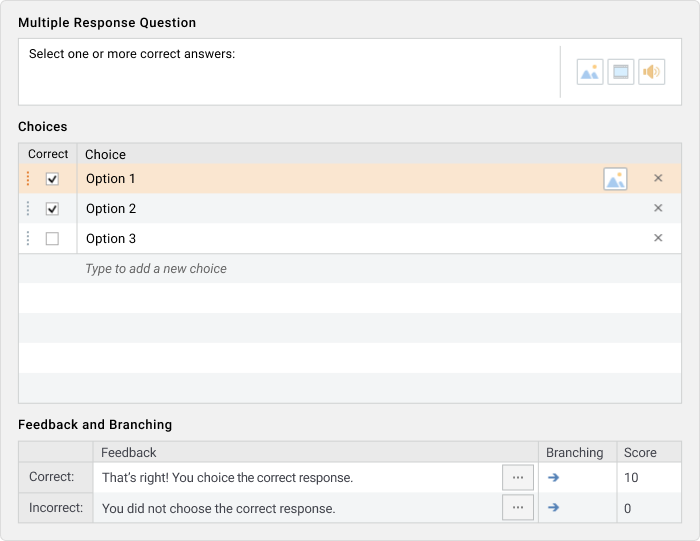The image size is (700, 541).
Task: Select the 'Incorrect:' feedback row label
Action: click(x=56, y=508)
